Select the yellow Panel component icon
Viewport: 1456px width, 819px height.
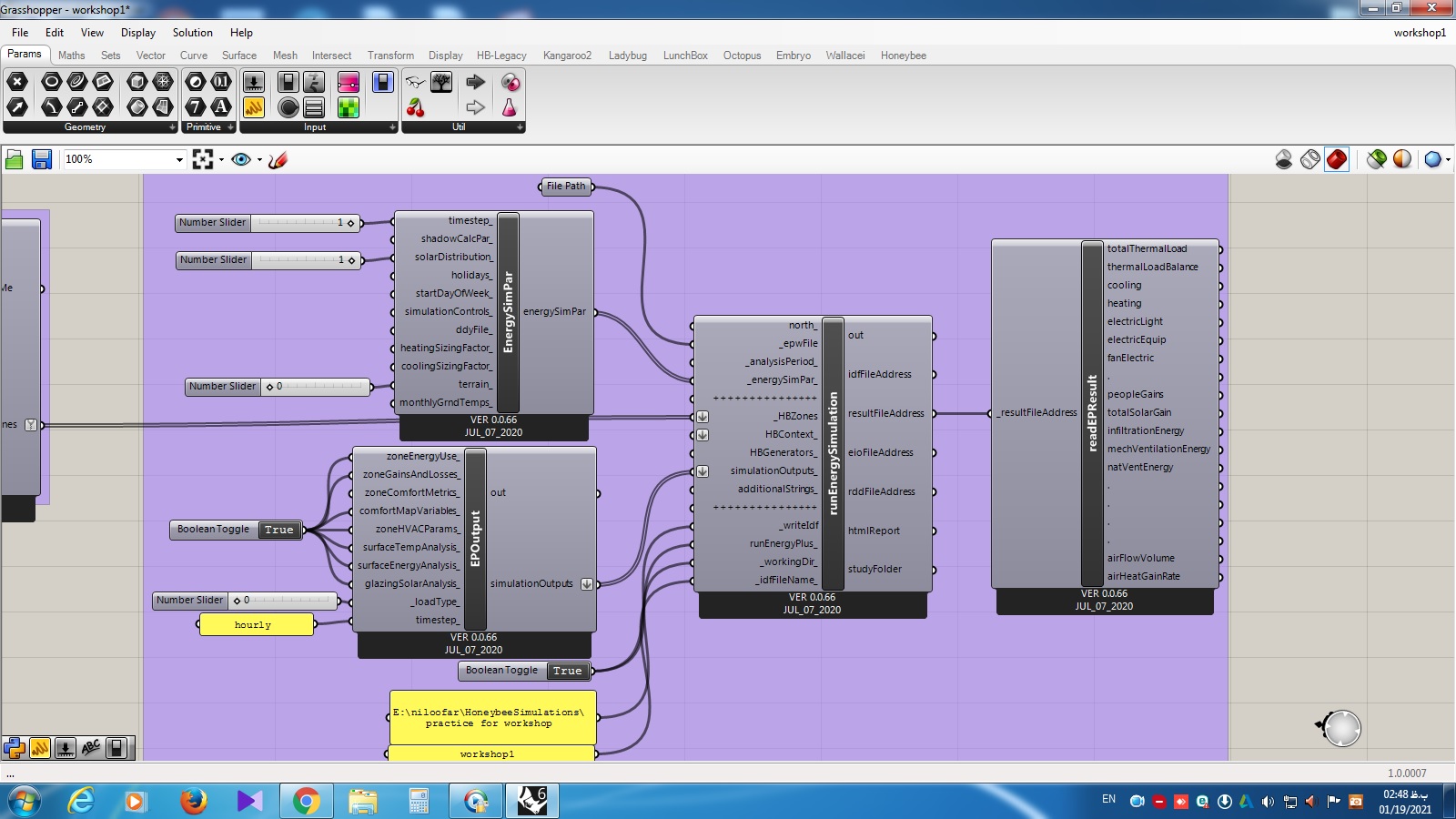click(x=254, y=107)
